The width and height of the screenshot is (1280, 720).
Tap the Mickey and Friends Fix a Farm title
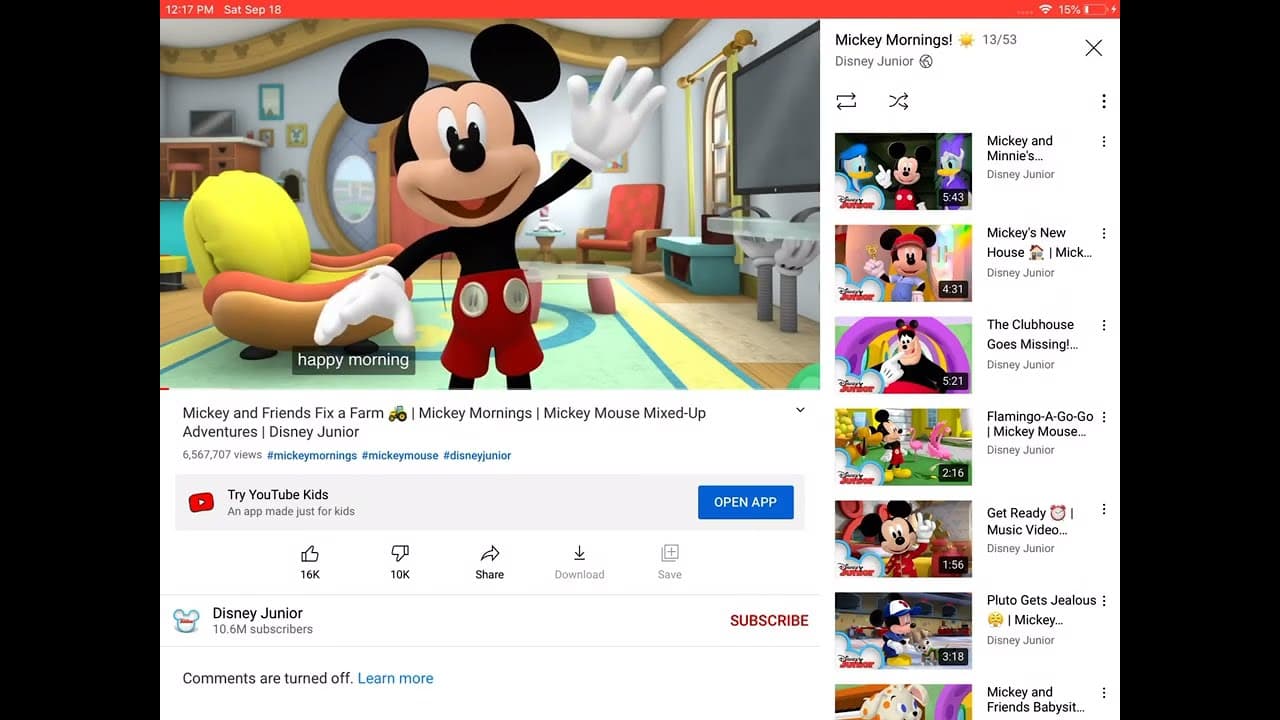coord(444,422)
